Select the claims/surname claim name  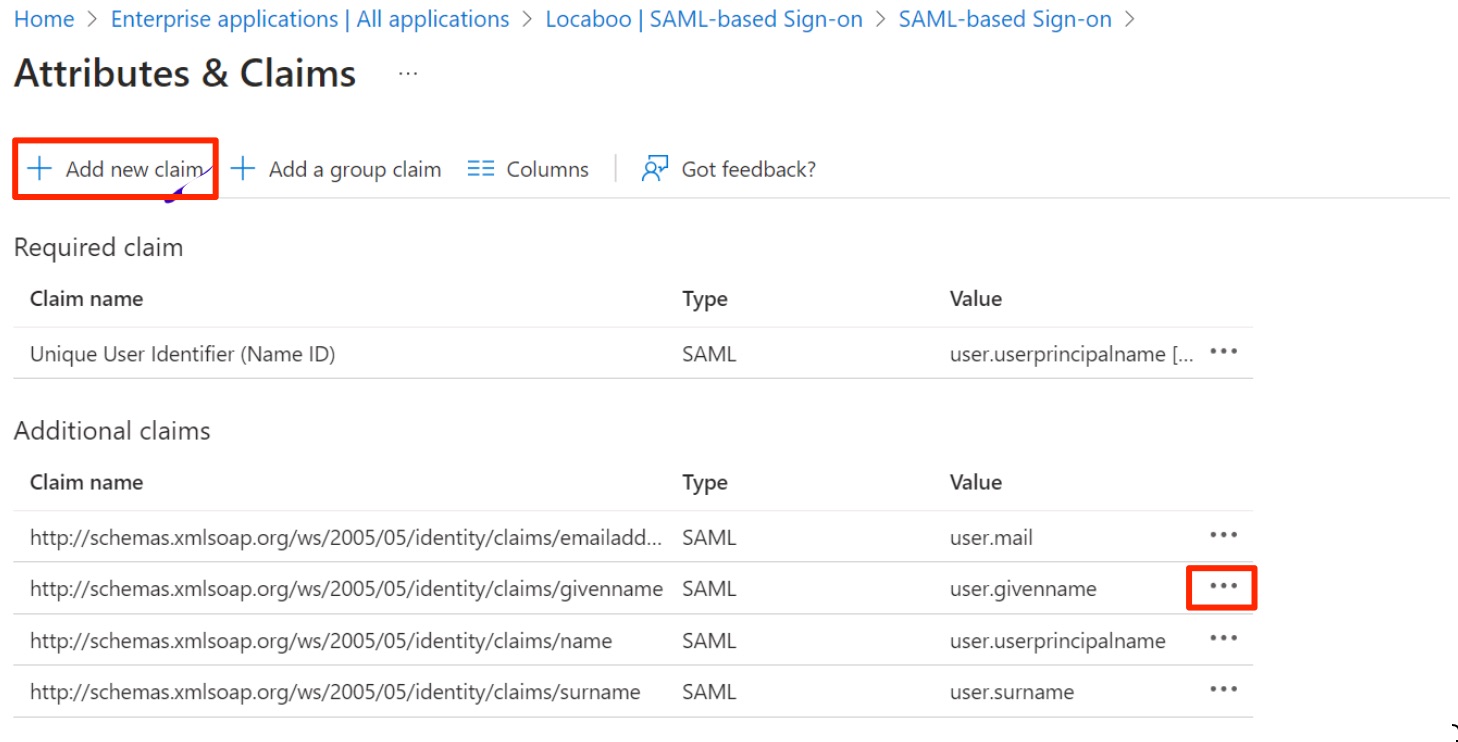coord(335,692)
